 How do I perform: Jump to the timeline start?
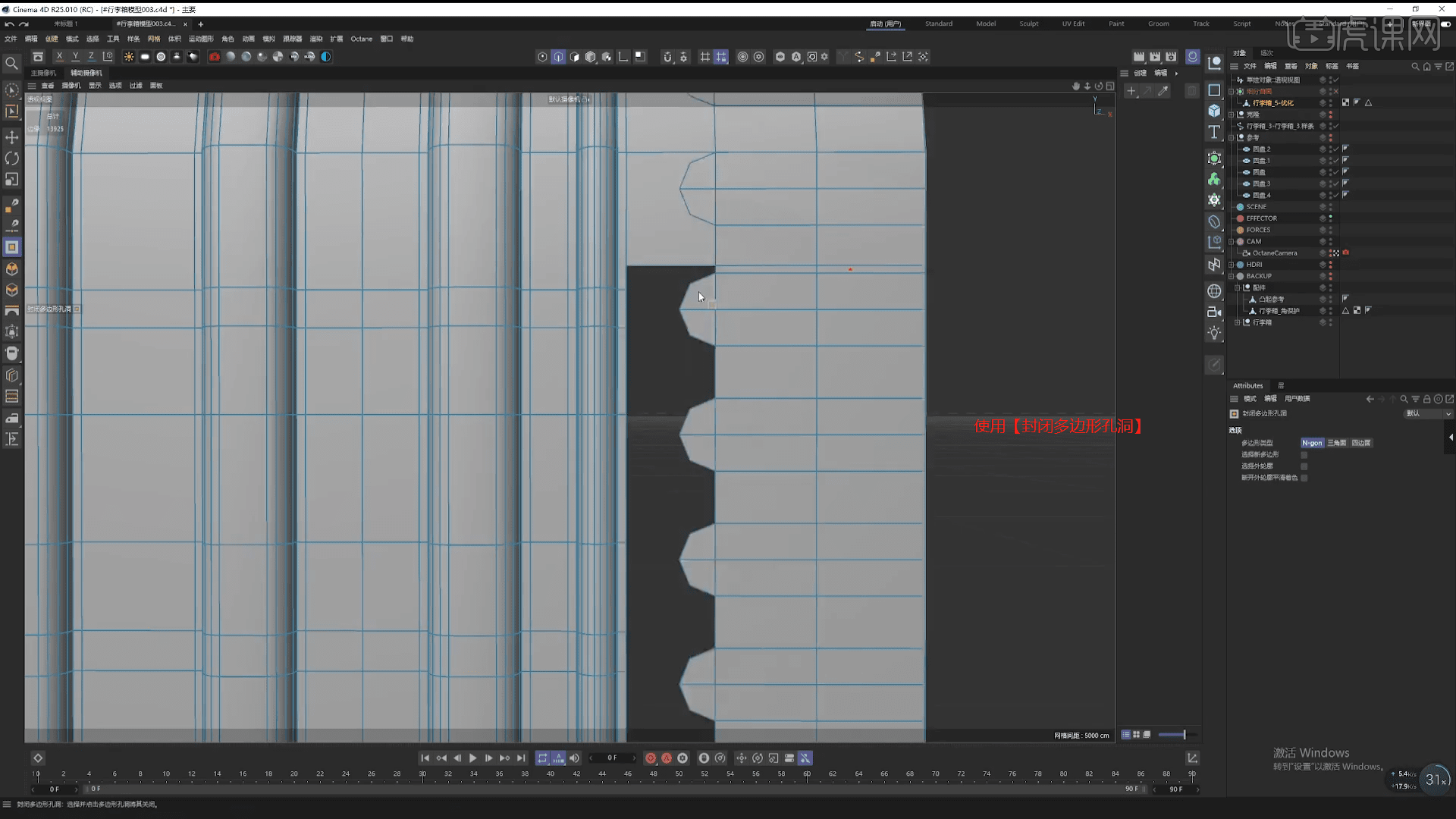[425, 758]
